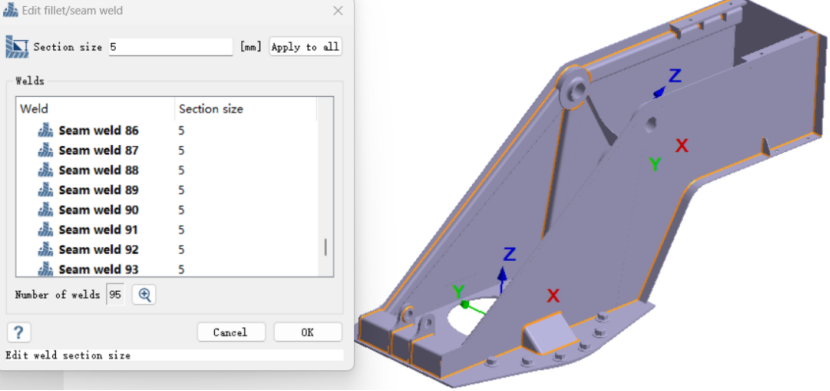Image resolution: width=830 pixels, height=391 pixels.
Task: Click the zoom magnifier icon beside weld count
Action: pos(144,295)
